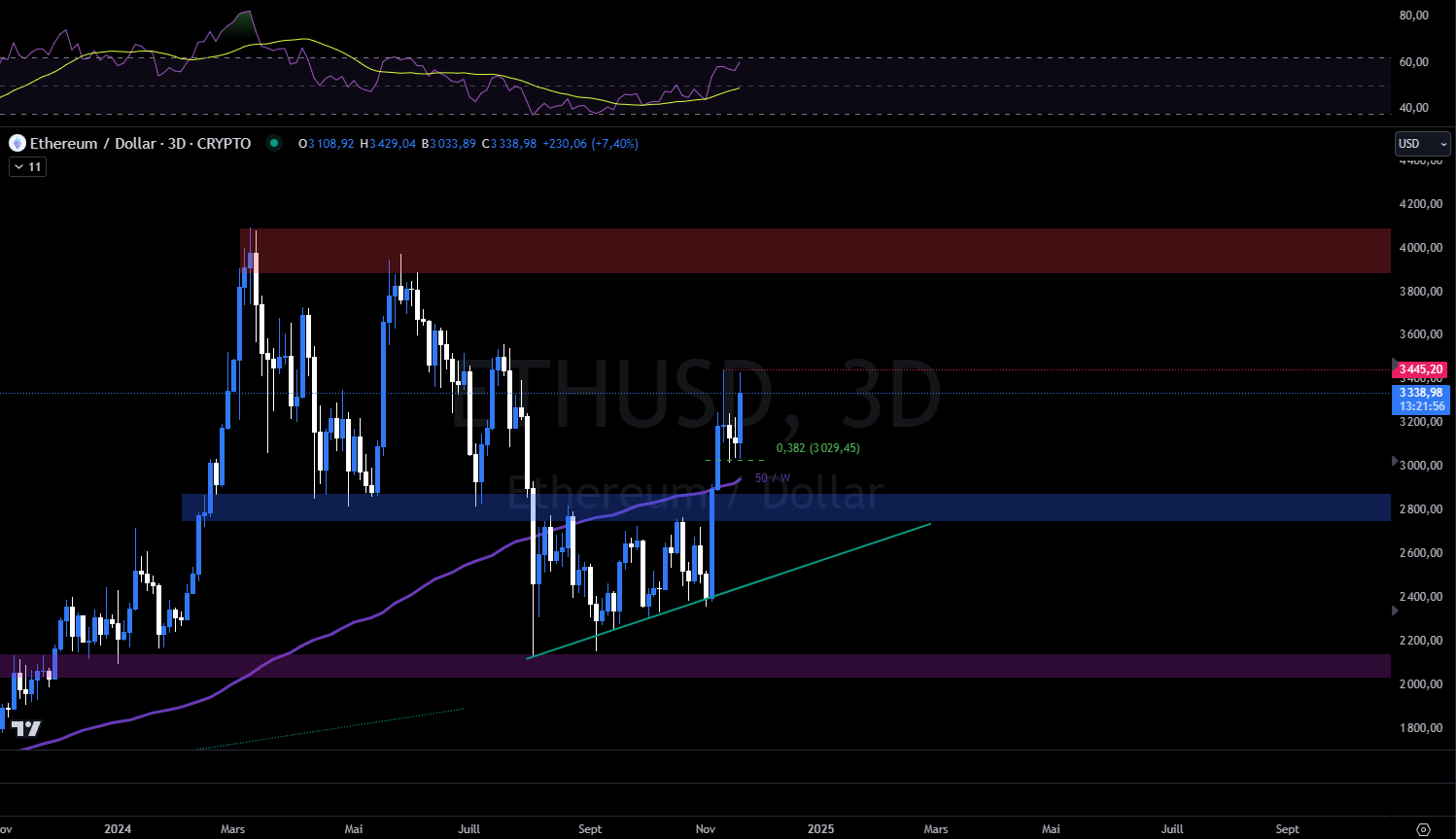
Task: Toggle visibility of the 50 W moving average label
Action: pyautogui.click(x=771, y=478)
